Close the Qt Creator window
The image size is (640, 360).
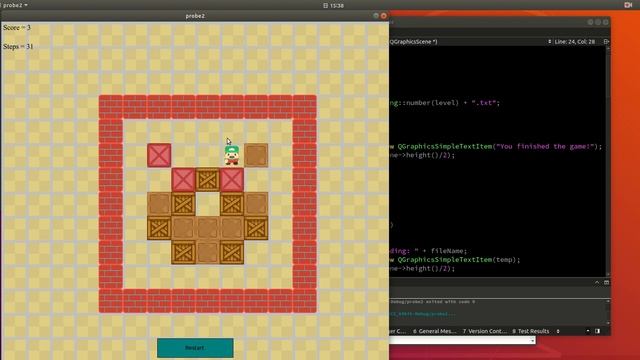pyautogui.click(x=606, y=22)
